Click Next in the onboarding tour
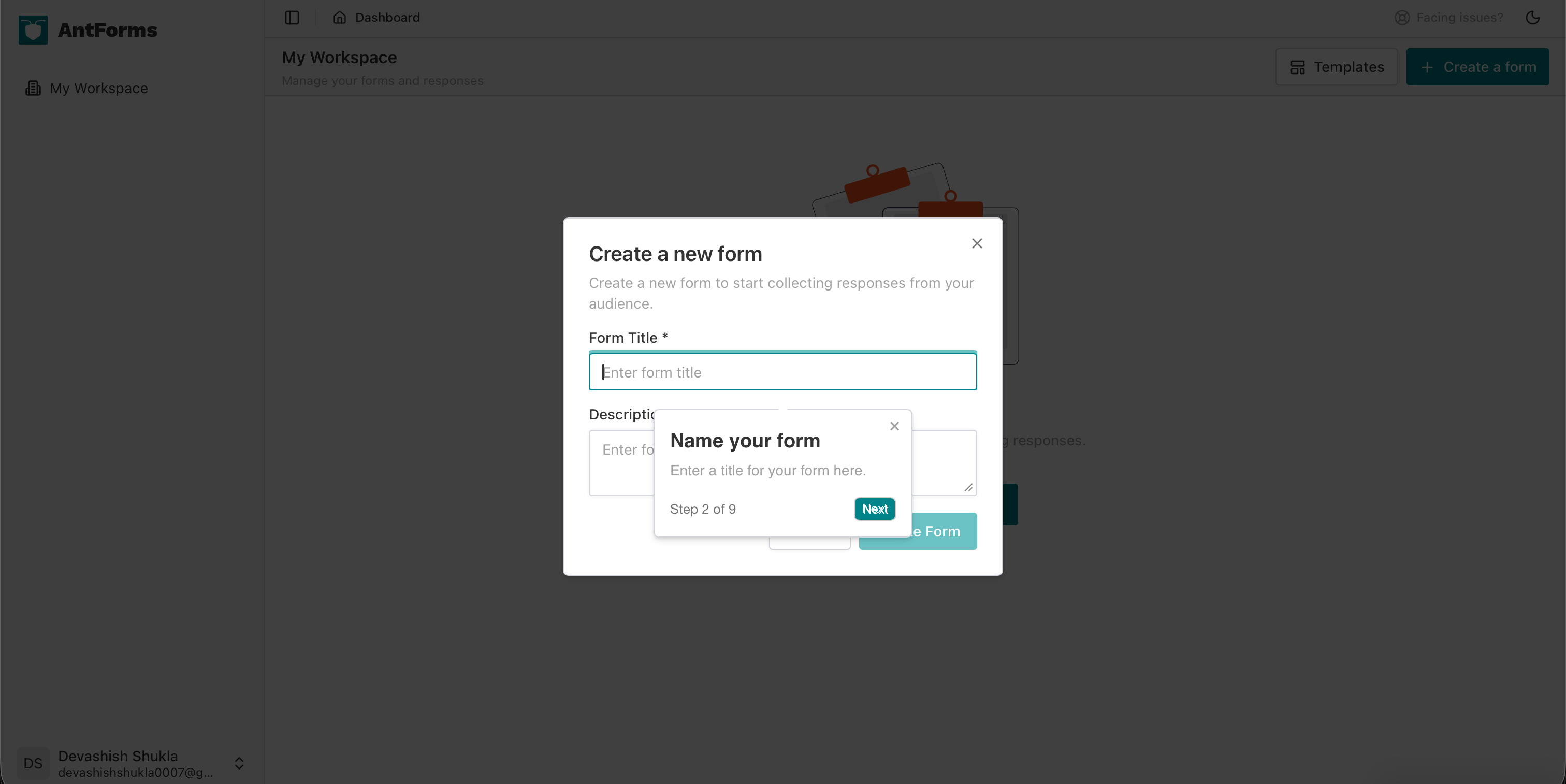The image size is (1566, 784). click(874, 509)
